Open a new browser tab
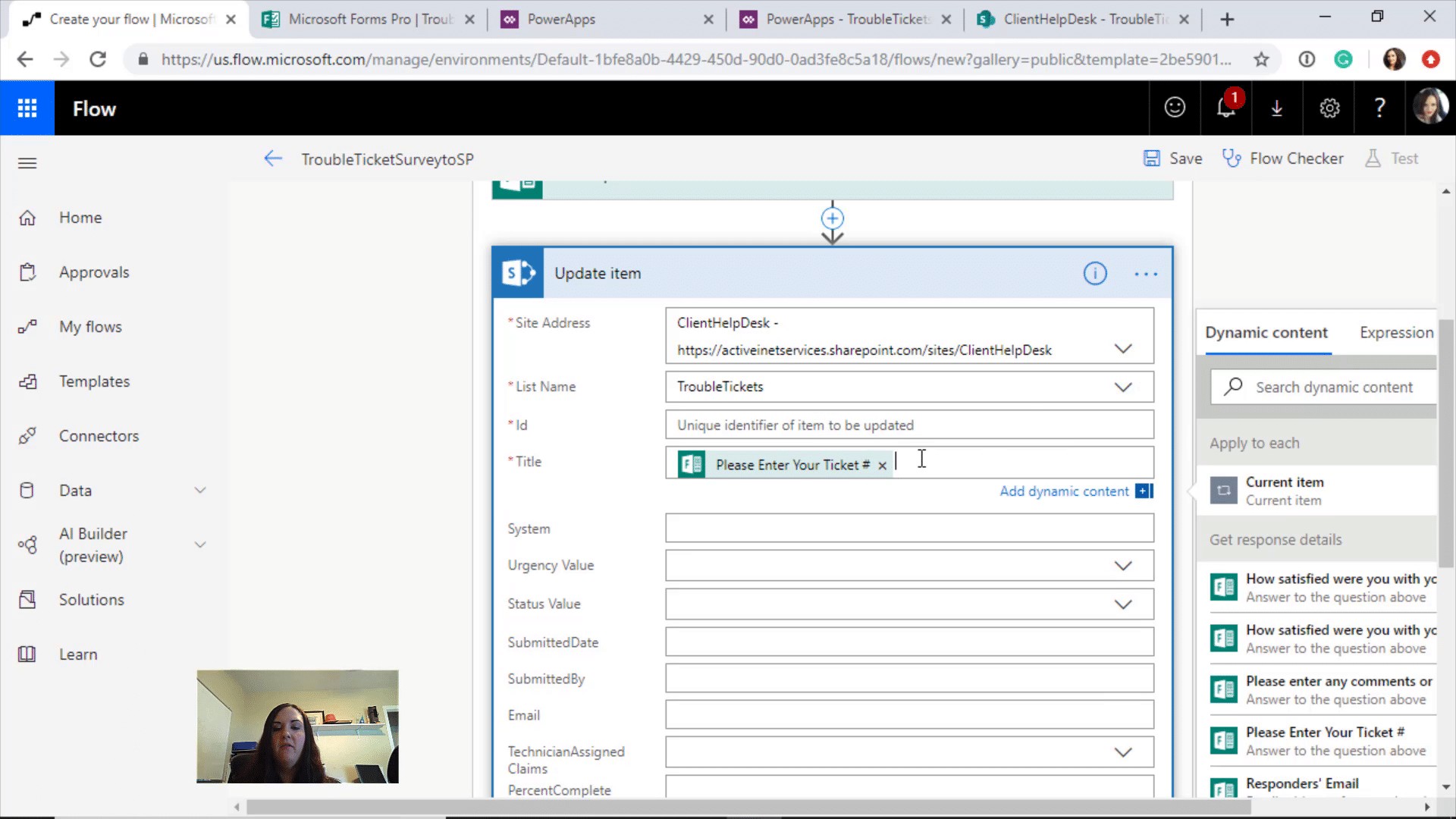Viewport: 1456px width, 819px height. point(1227,20)
